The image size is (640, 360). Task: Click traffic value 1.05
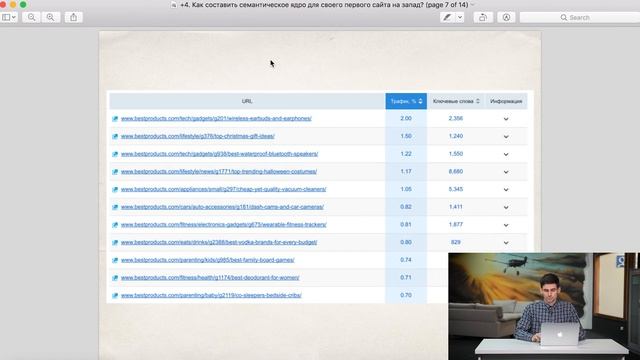(x=406, y=189)
